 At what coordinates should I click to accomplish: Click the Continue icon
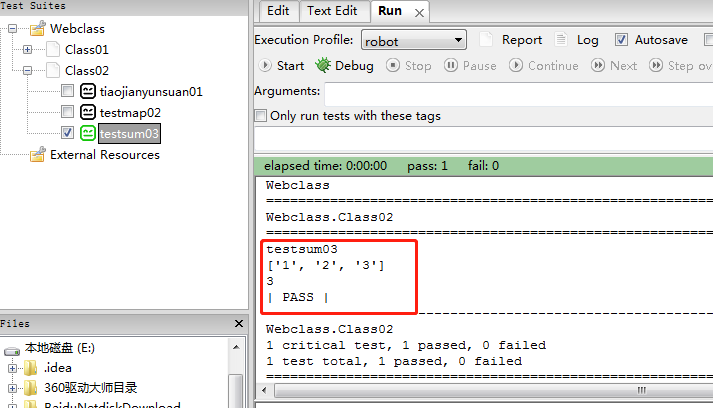(x=516, y=65)
